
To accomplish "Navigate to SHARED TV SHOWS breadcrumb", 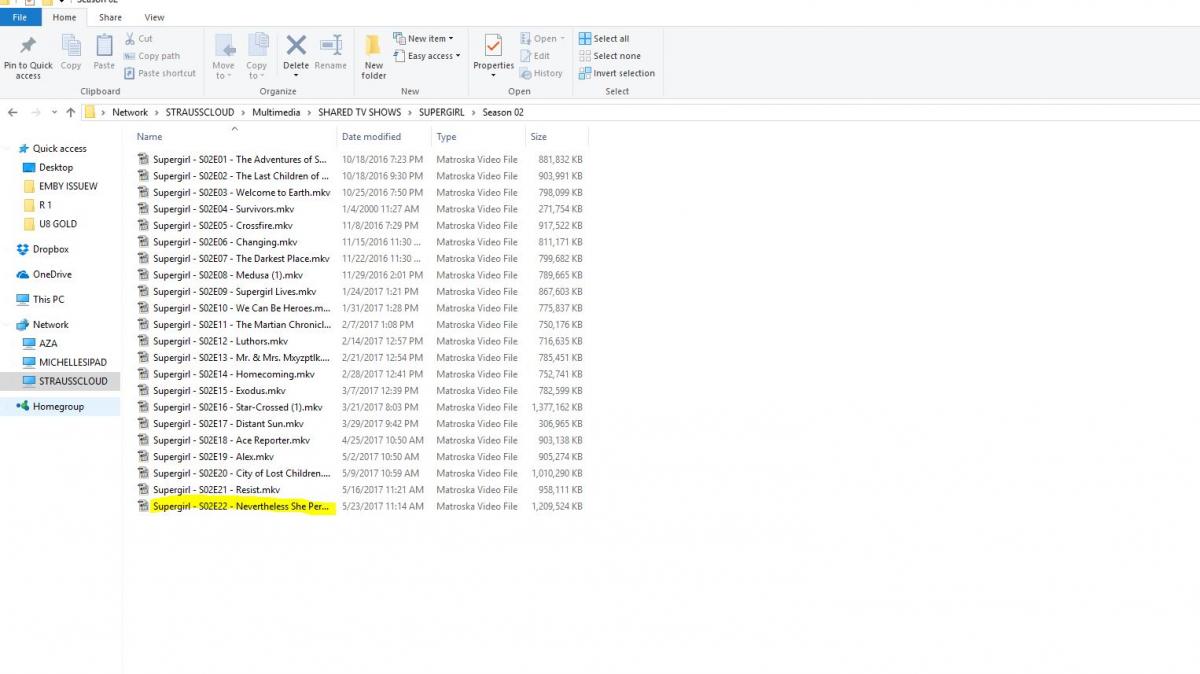I will 360,112.
